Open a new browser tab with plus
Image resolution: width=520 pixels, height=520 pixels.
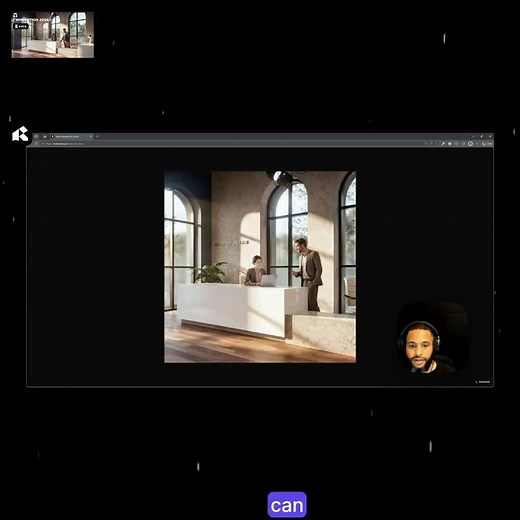click(97, 136)
